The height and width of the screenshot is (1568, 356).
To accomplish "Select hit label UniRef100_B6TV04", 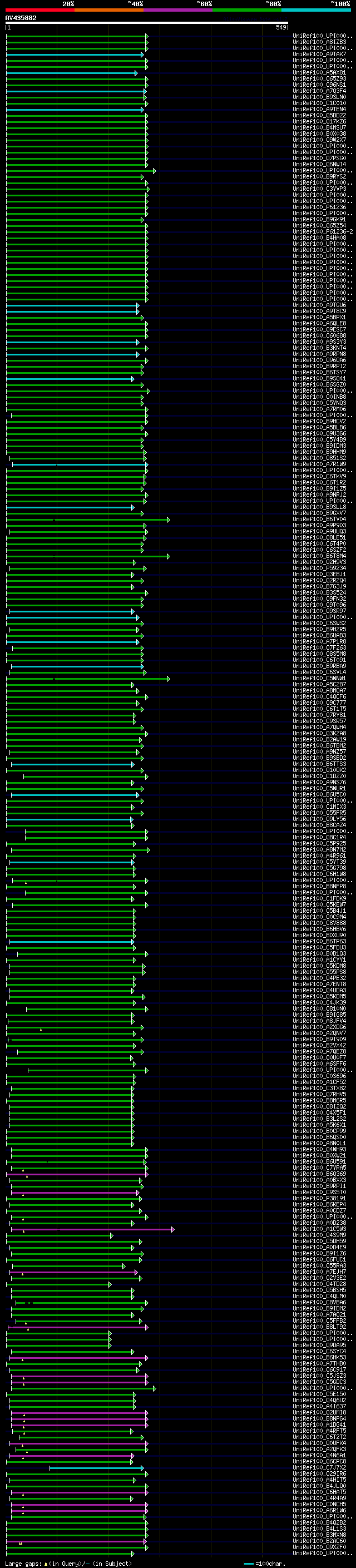I will [319, 519].
